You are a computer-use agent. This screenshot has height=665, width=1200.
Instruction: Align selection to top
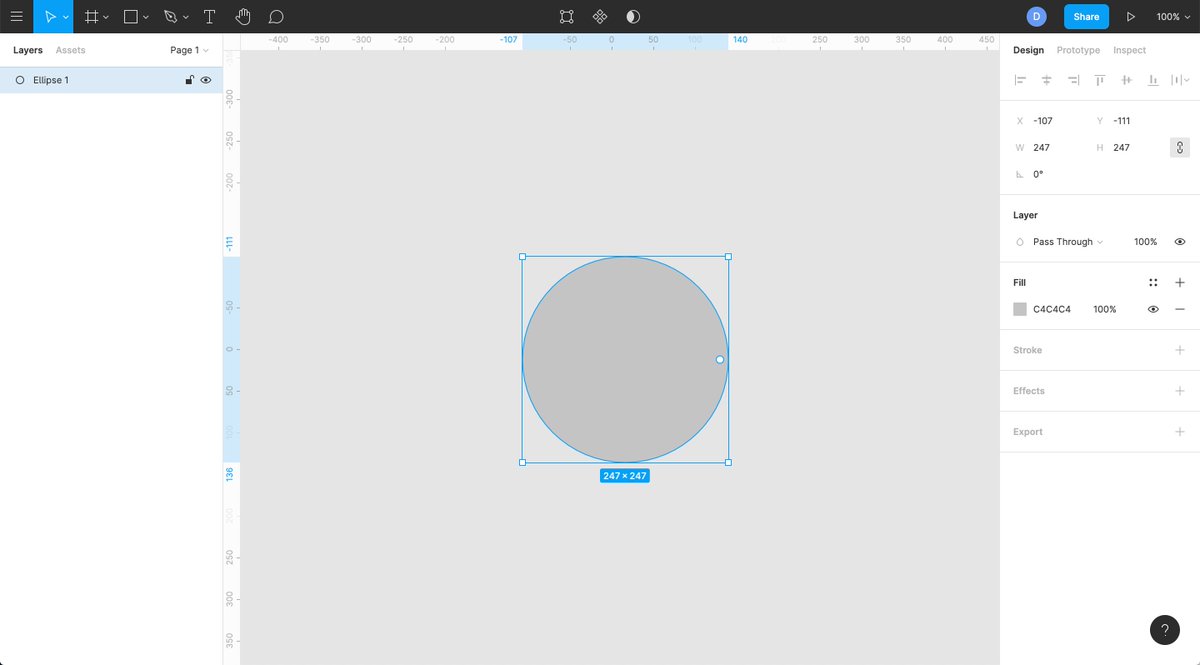click(x=1100, y=80)
